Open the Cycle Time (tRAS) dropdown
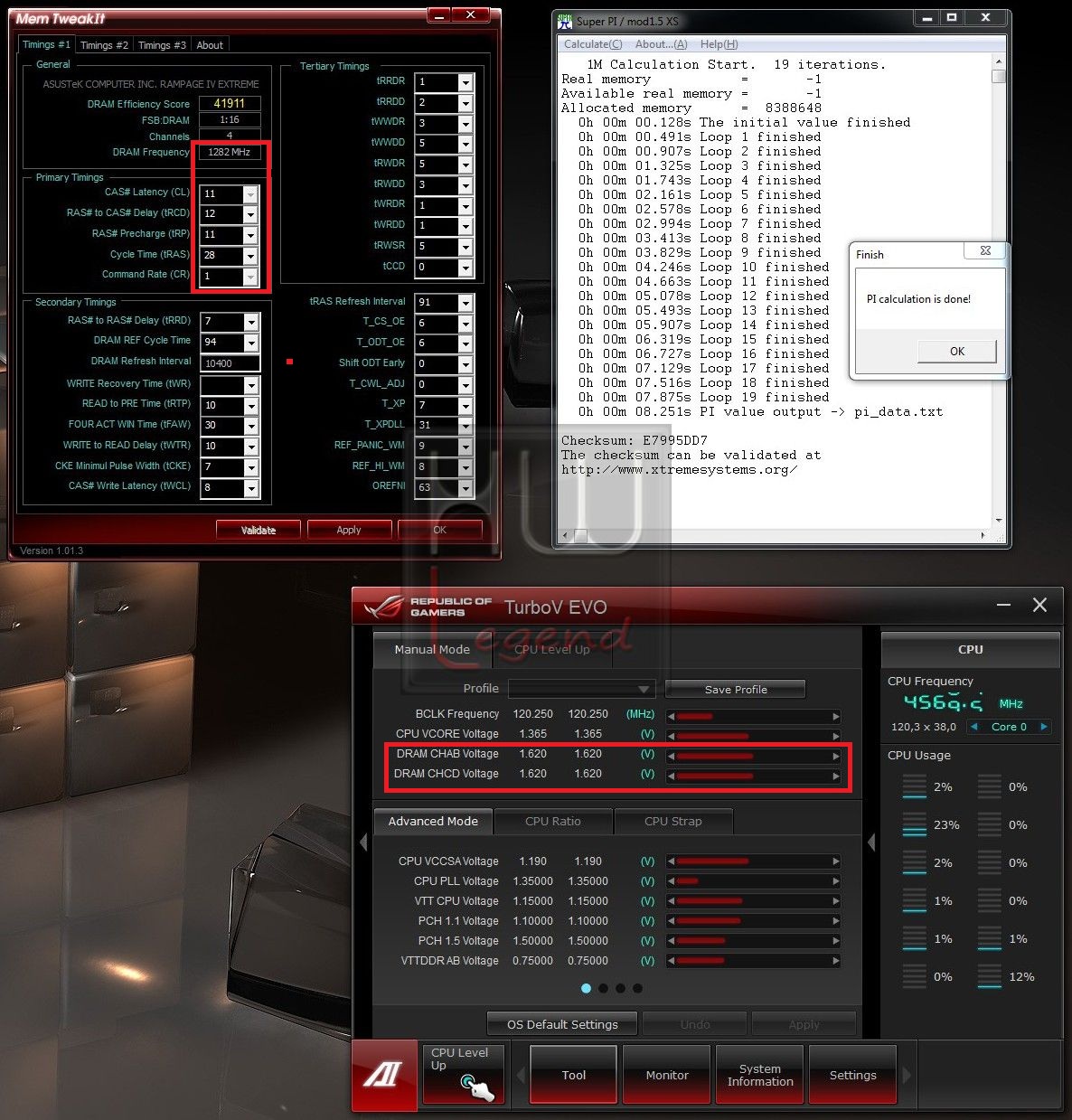The image size is (1072, 1120). point(250,256)
